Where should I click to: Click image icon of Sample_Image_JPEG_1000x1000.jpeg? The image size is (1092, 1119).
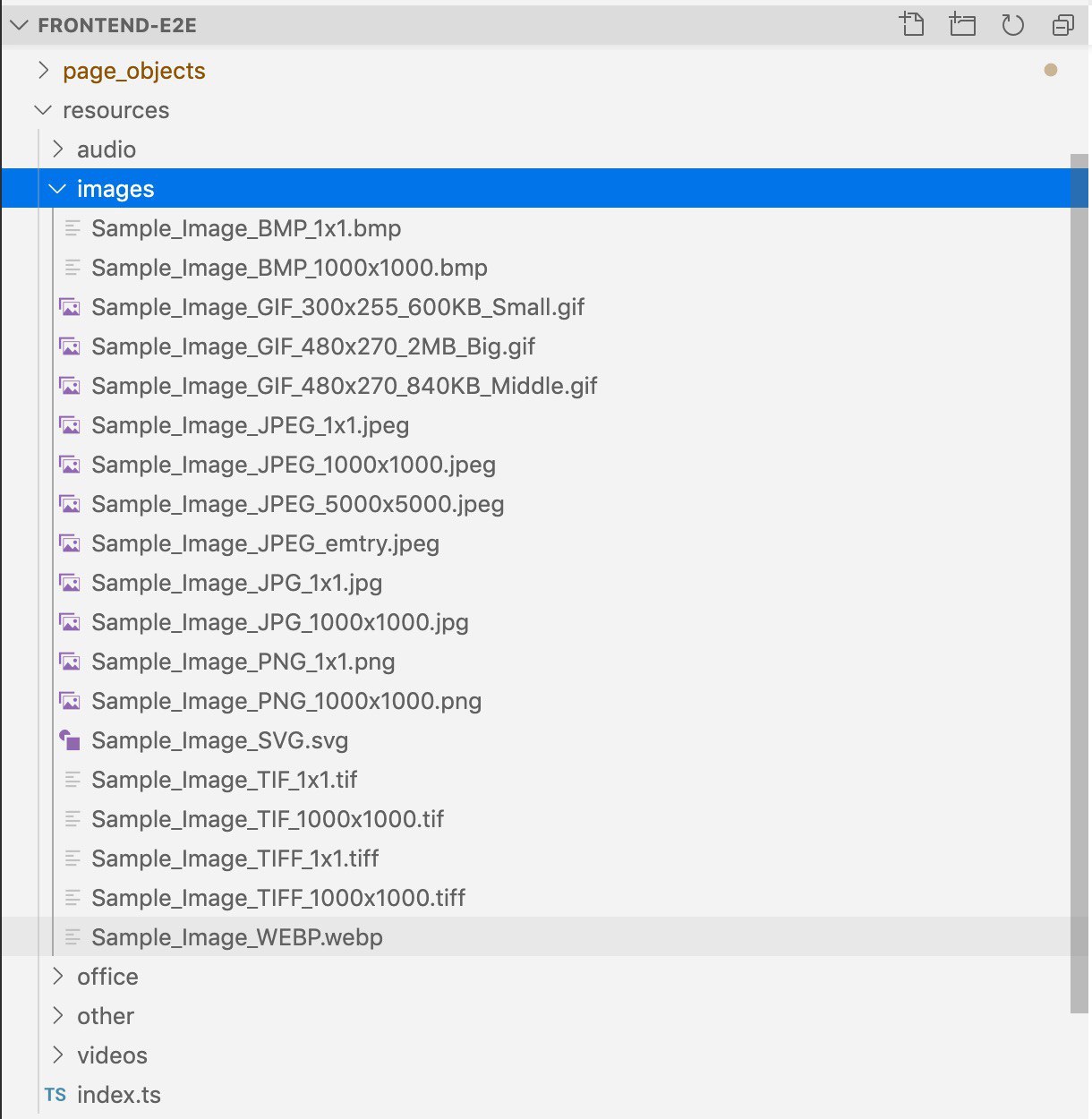point(70,465)
